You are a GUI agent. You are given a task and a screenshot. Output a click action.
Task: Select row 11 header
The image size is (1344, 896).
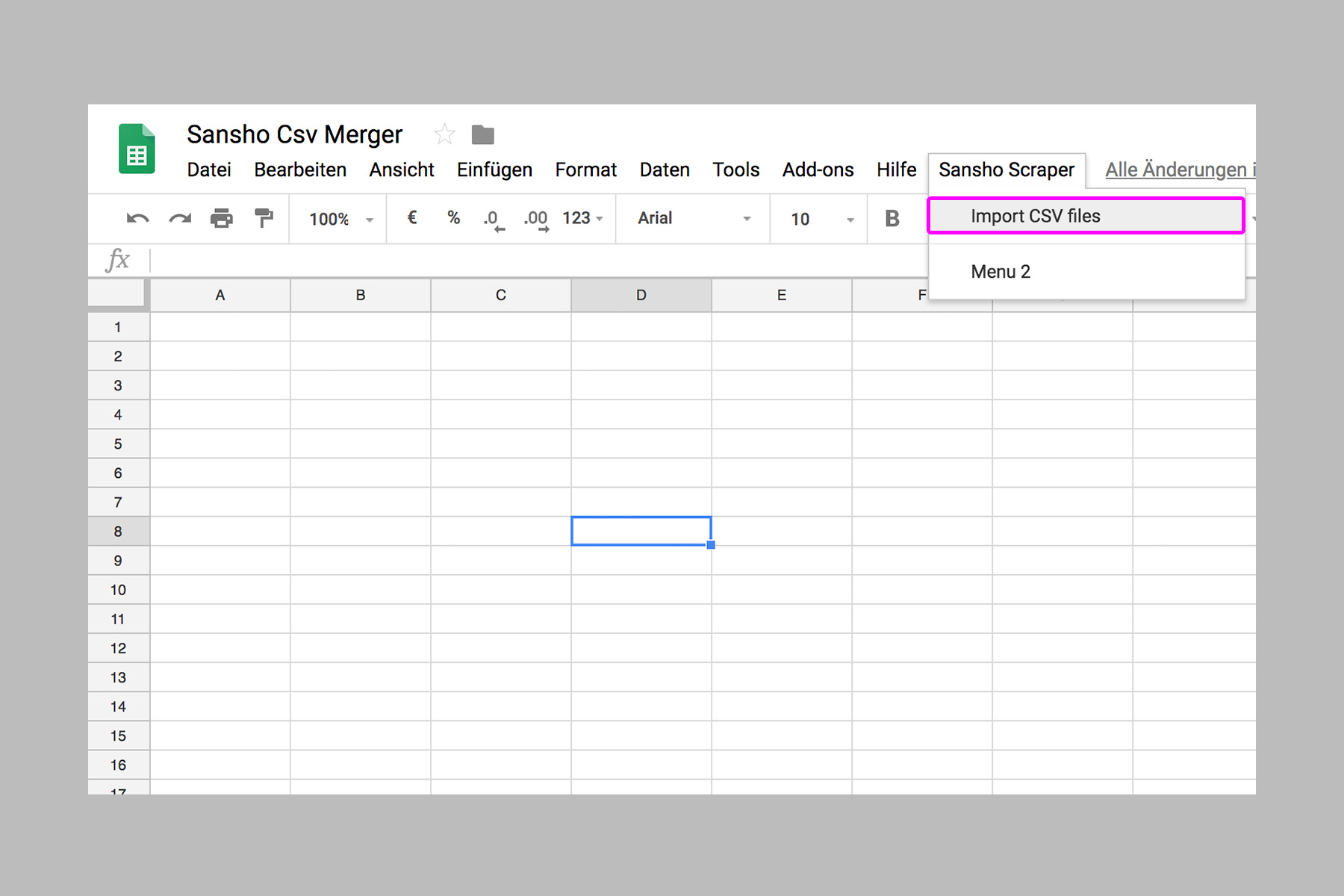pyautogui.click(x=118, y=619)
